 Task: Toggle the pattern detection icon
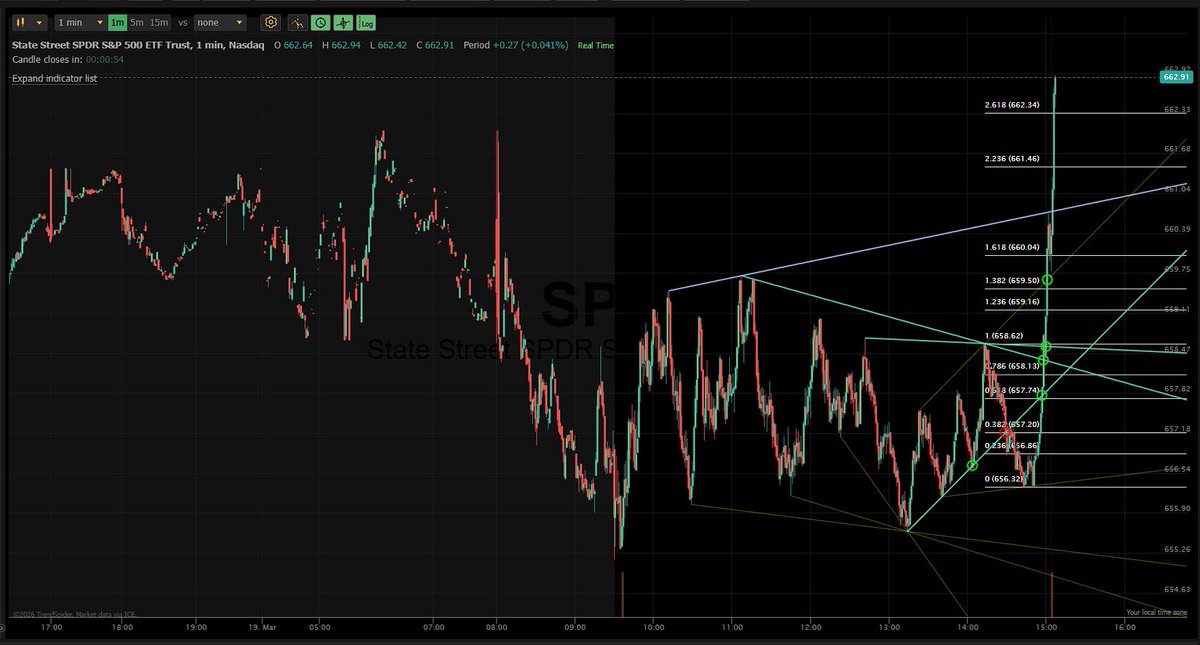click(x=297, y=22)
